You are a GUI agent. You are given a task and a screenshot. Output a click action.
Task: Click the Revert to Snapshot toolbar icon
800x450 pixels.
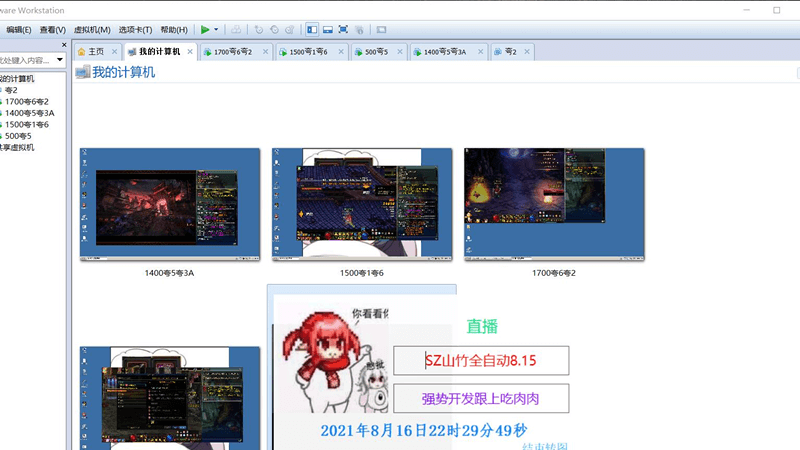pyautogui.click(x=274, y=30)
